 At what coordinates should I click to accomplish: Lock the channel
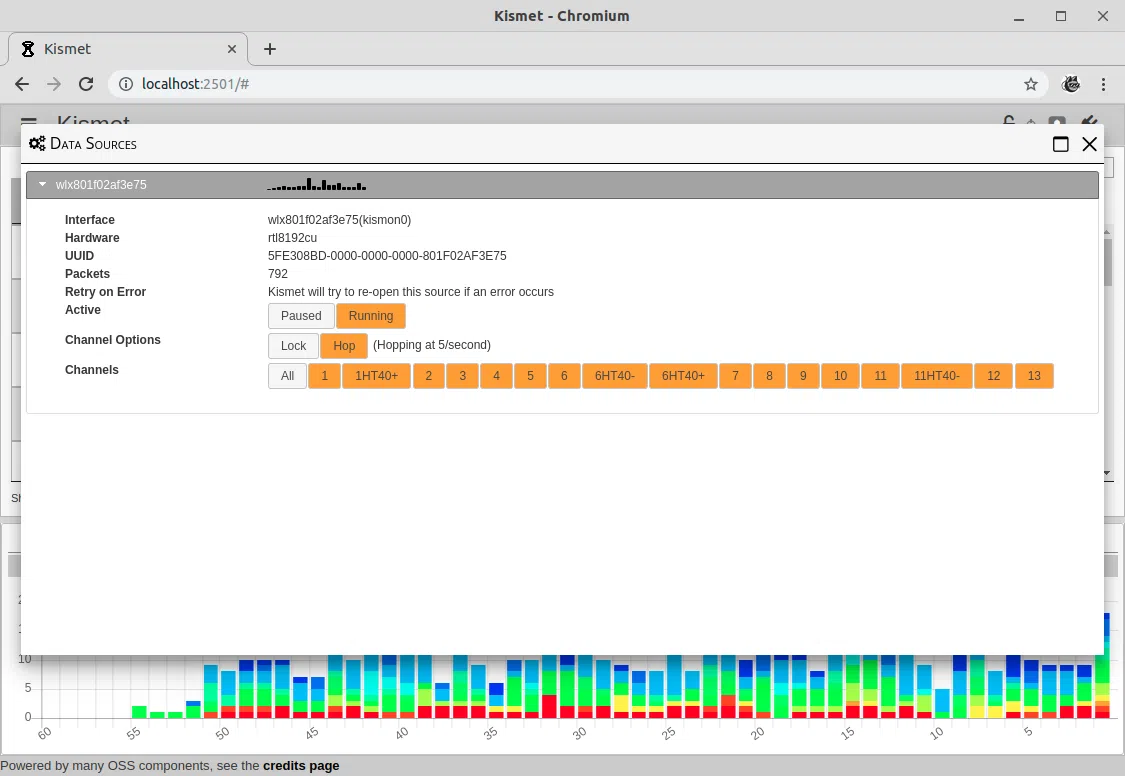[x=293, y=346]
